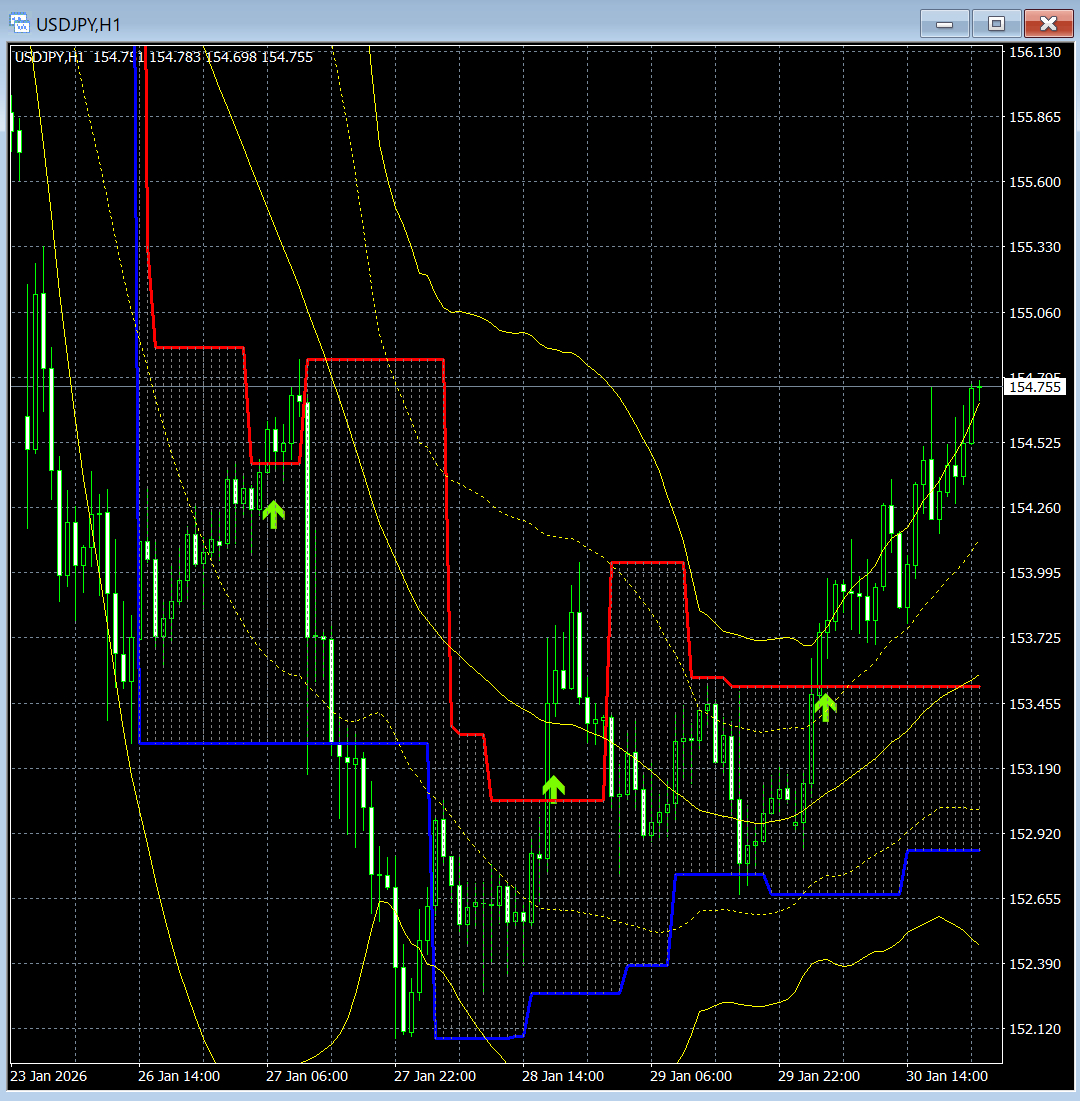Click the 152.655 price scale label
Screen dimensions: 1080x1101
[1034, 899]
